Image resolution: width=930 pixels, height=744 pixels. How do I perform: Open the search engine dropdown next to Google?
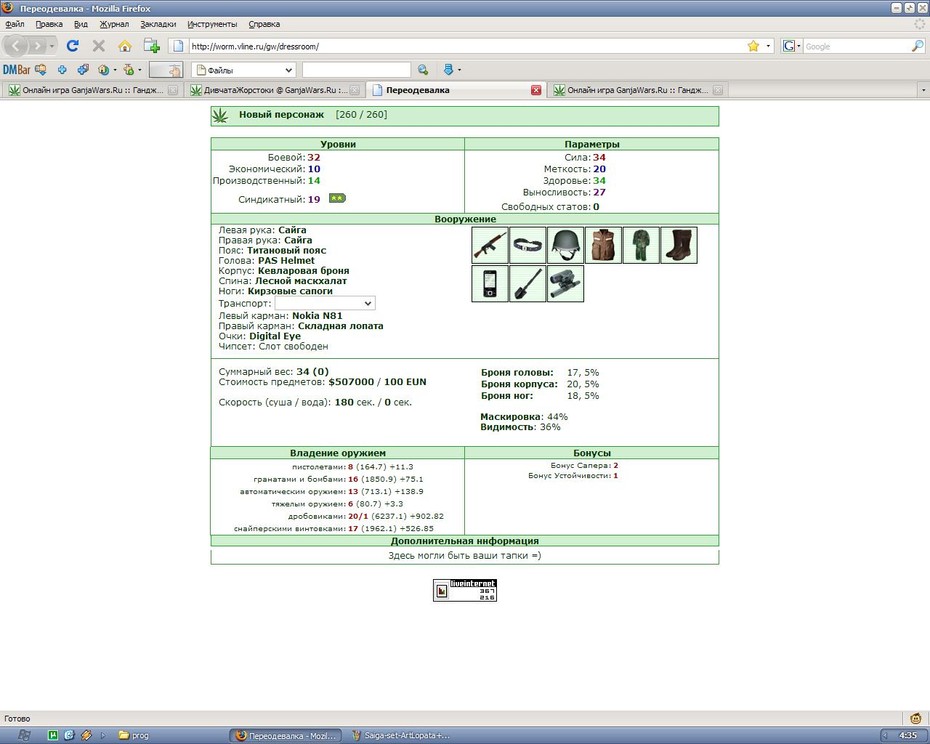point(792,46)
